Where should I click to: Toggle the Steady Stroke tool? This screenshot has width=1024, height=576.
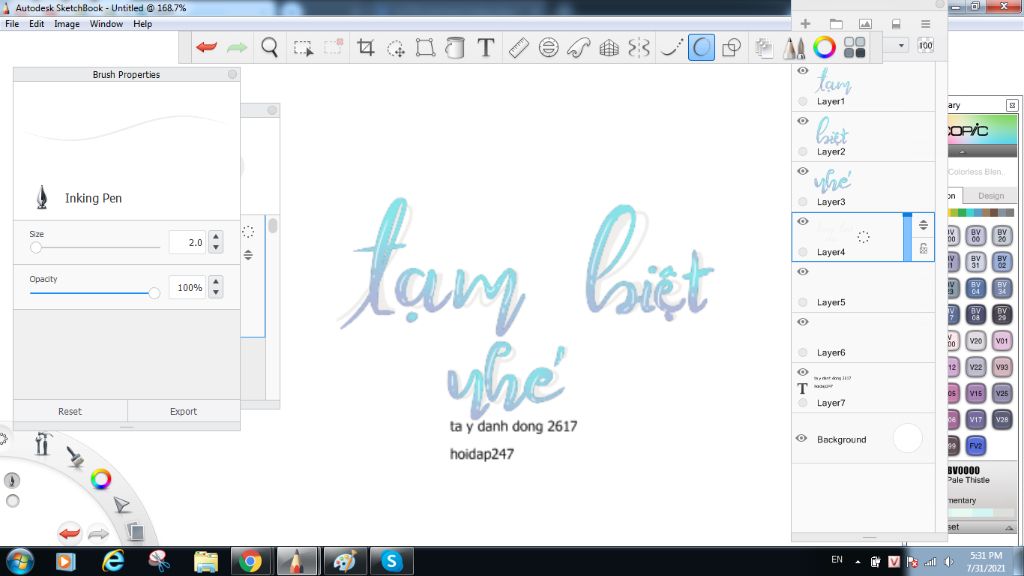(671, 47)
